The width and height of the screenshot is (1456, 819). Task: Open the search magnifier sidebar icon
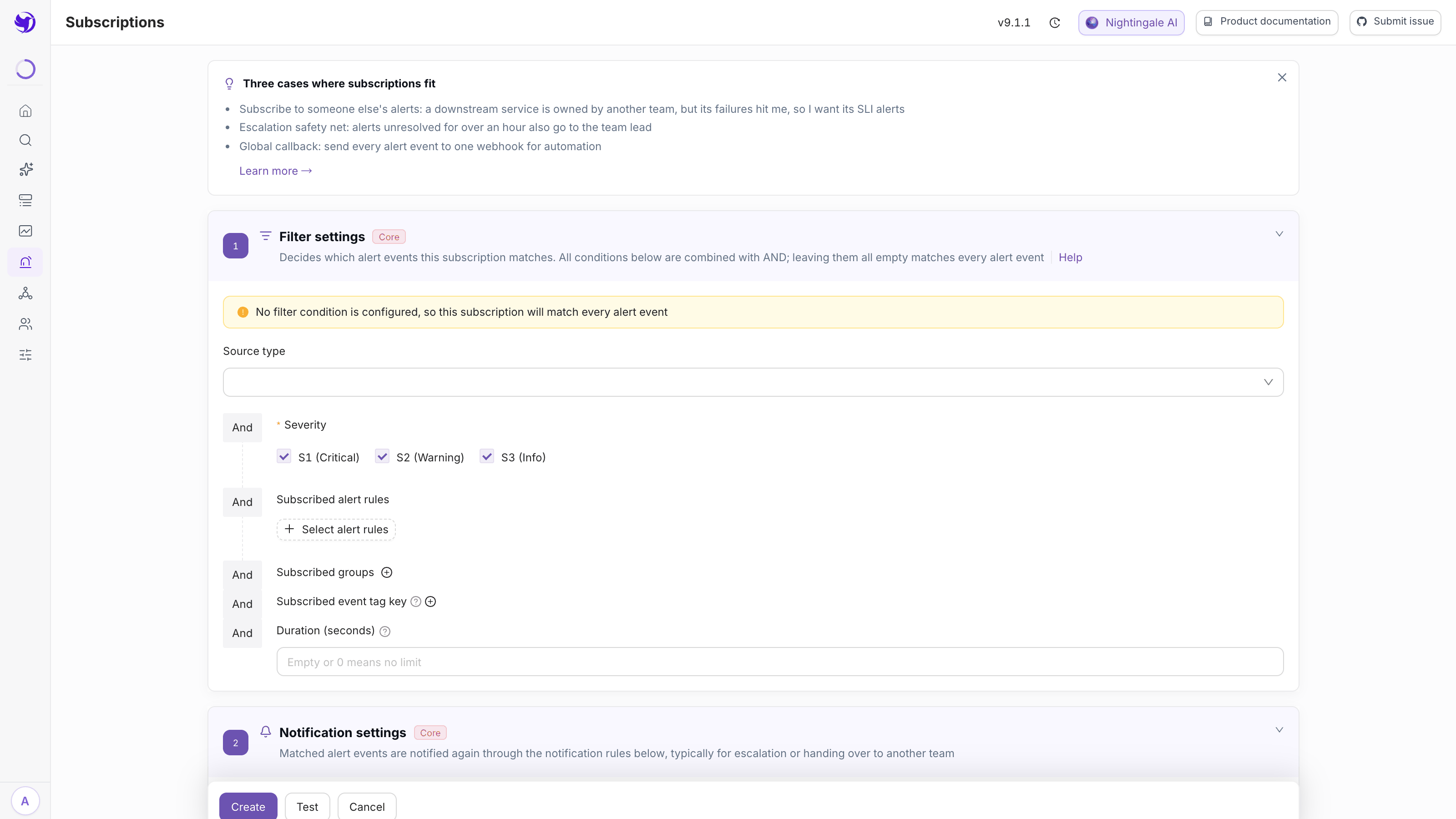pyautogui.click(x=25, y=140)
